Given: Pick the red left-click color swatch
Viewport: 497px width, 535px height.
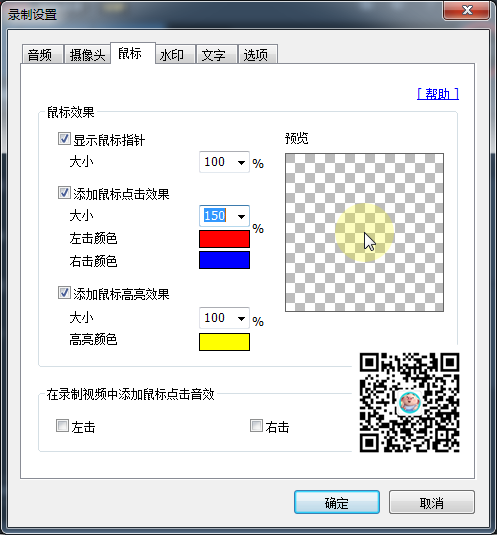Looking at the screenshot, I should tap(224, 239).
